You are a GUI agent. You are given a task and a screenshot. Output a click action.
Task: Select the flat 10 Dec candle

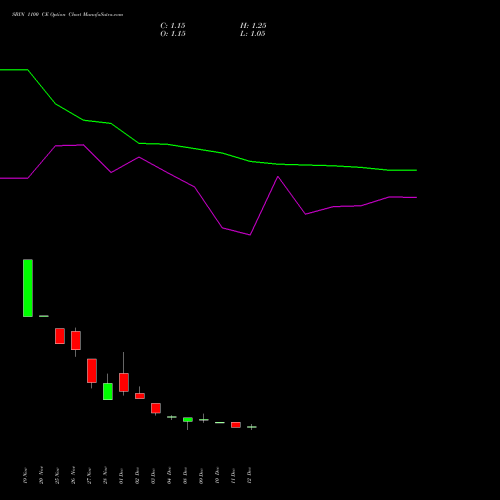pyautogui.click(x=220, y=423)
